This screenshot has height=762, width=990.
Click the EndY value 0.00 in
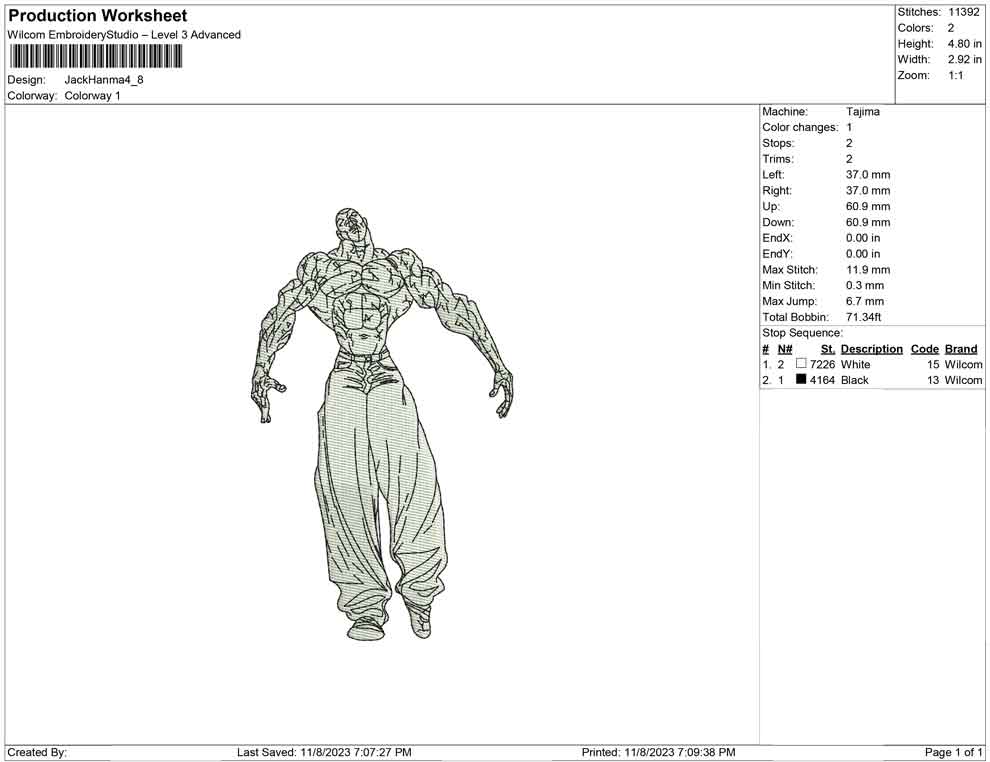(x=862, y=254)
